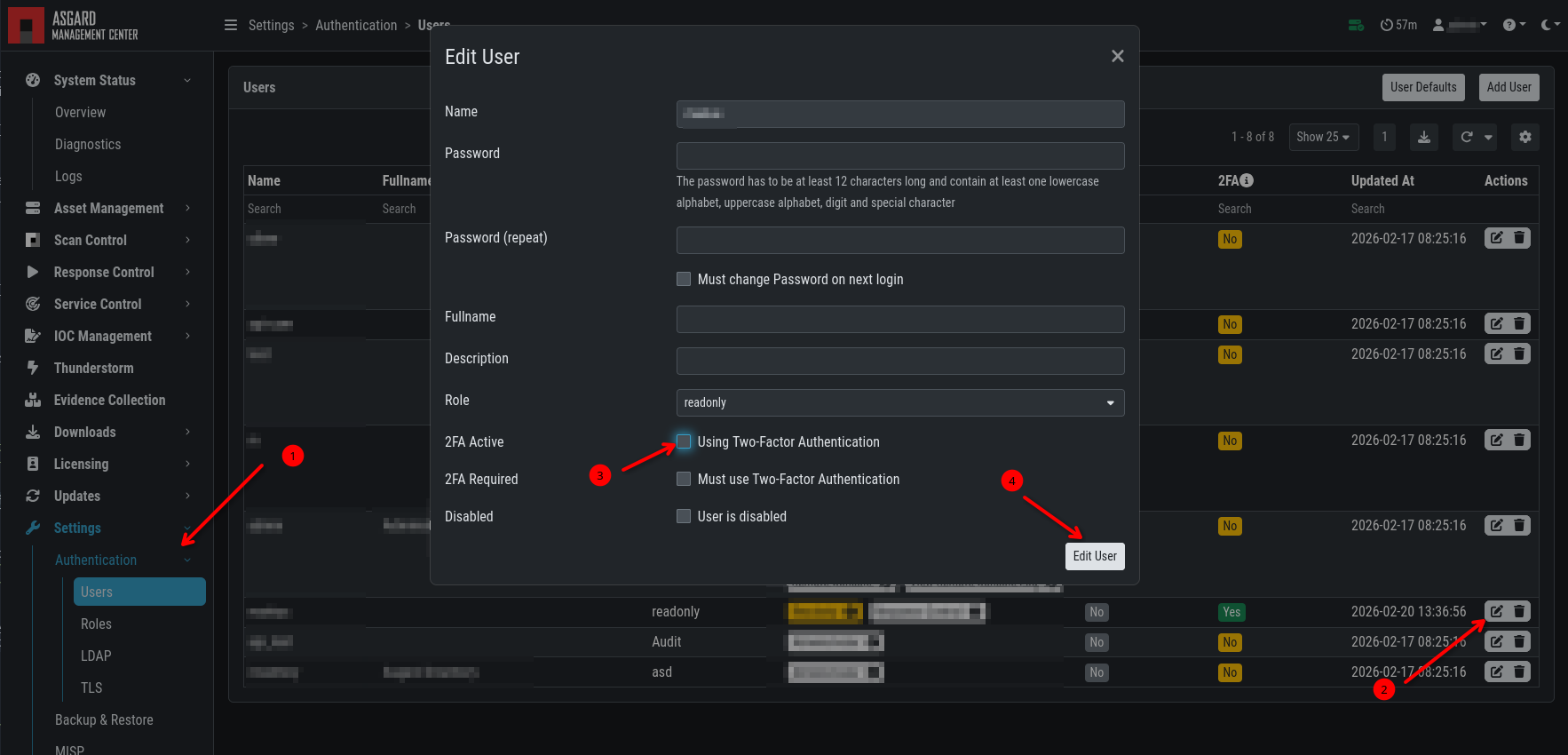1568x755 pixels.
Task: Click into the Fullname field
Action: pos(900,319)
